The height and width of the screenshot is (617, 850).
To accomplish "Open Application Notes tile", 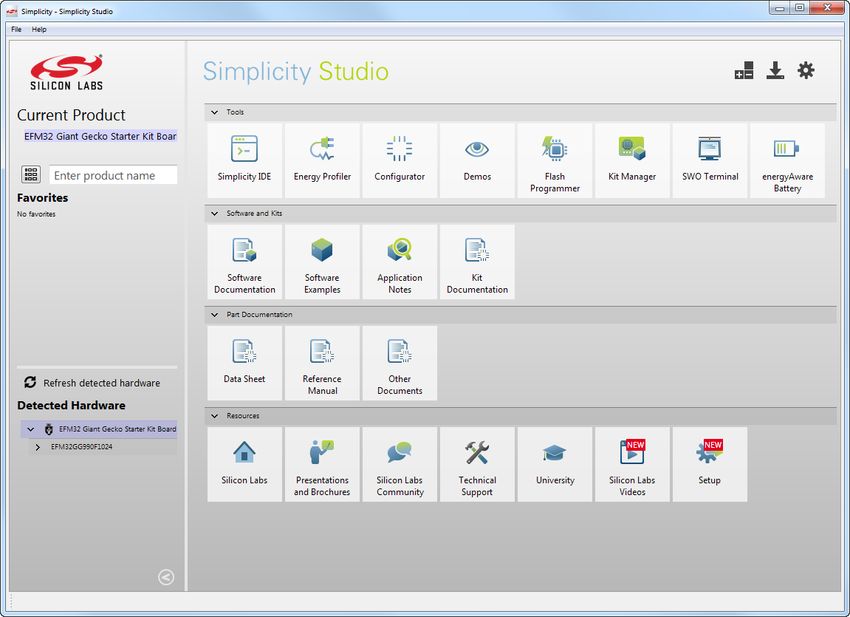I will click(x=400, y=262).
